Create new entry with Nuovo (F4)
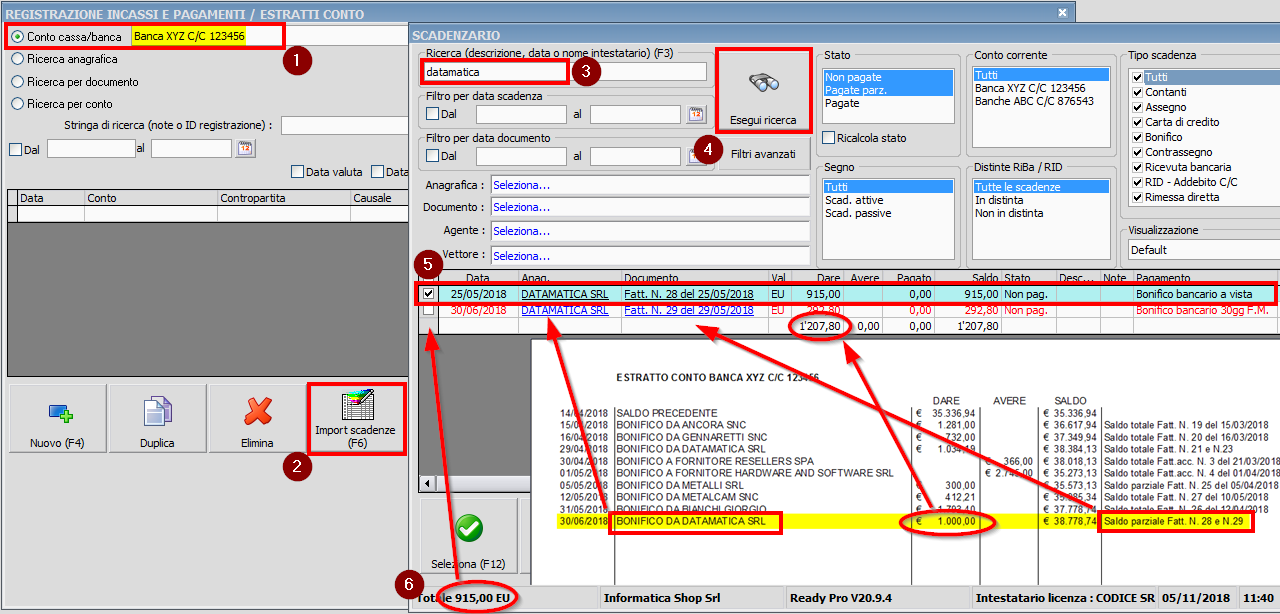Viewport: 1280px width, 614px height. click(56, 420)
